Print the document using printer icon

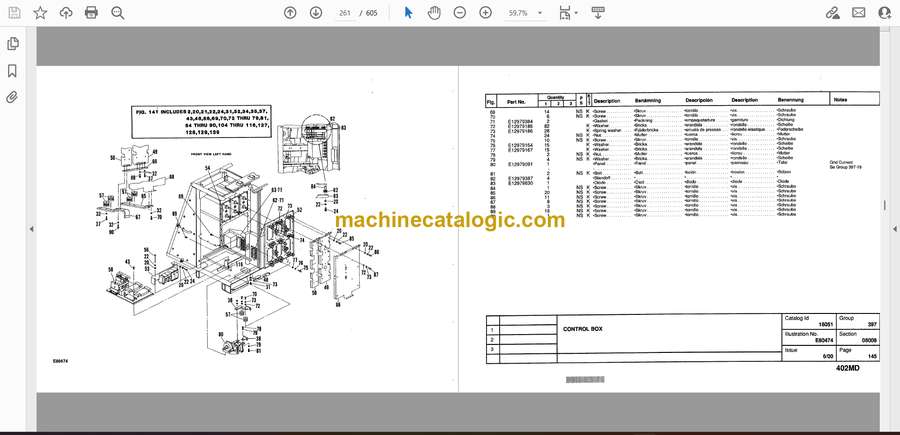pyautogui.click(x=91, y=13)
